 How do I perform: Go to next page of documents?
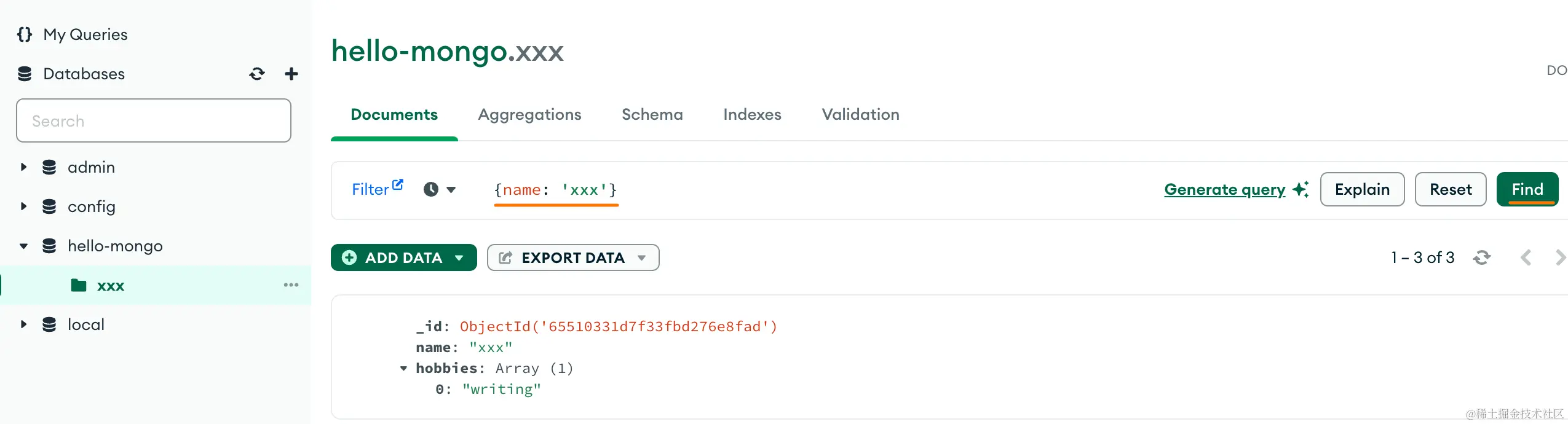click(1559, 257)
